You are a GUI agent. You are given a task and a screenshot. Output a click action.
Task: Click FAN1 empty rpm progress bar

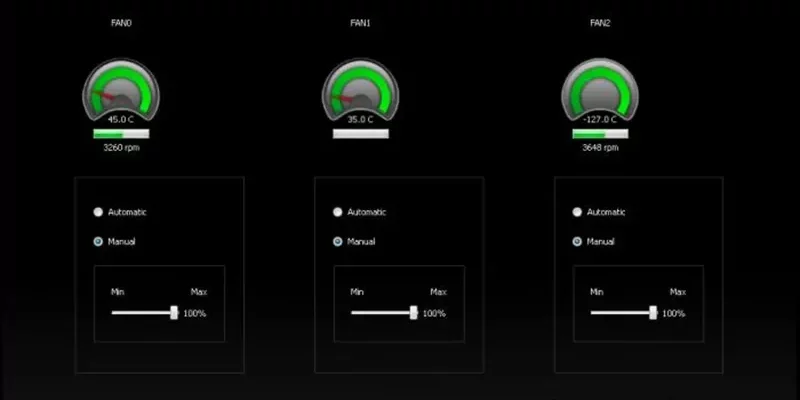click(x=361, y=134)
